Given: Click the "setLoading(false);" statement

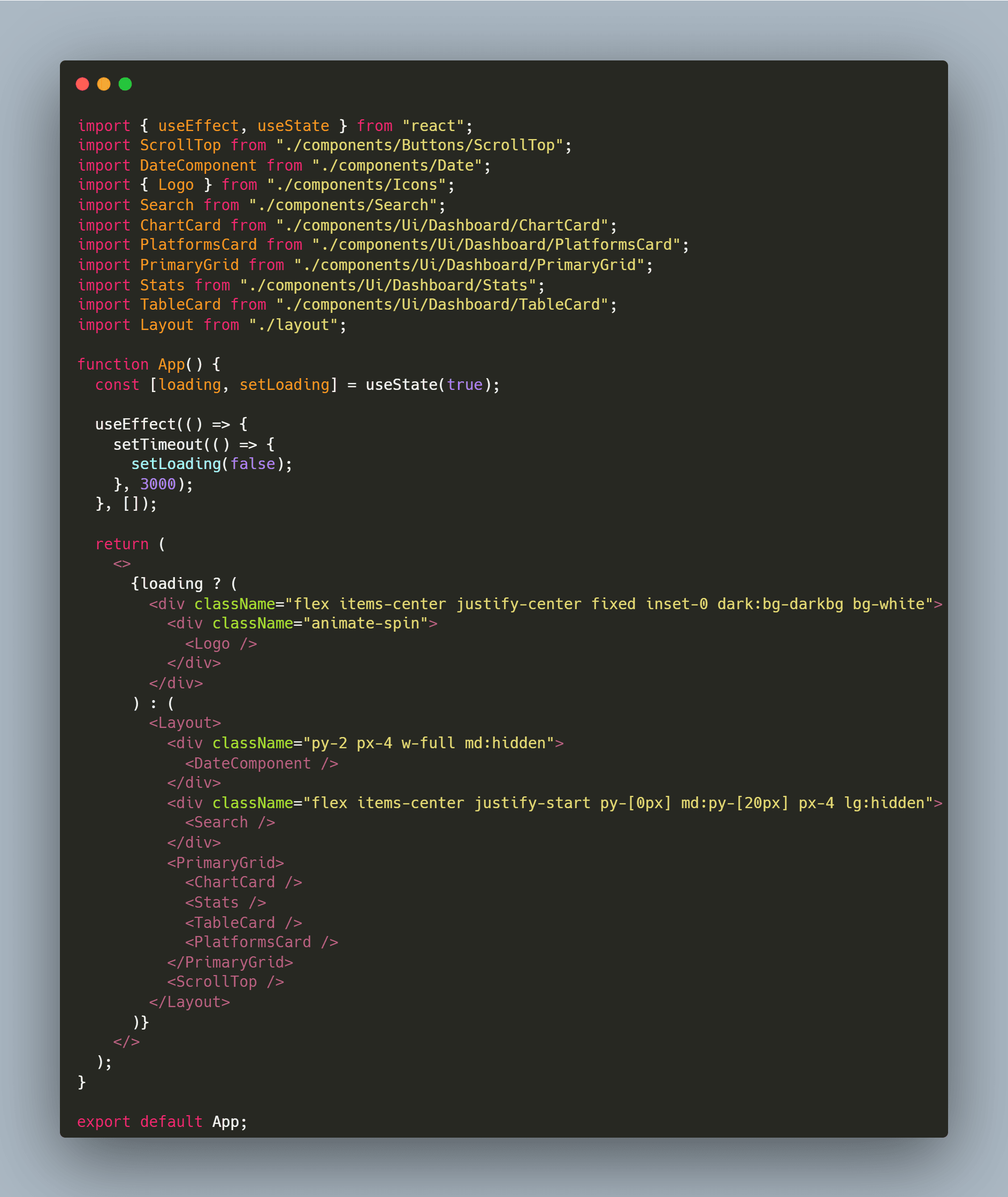Looking at the screenshot, I should tap(211, 464).
